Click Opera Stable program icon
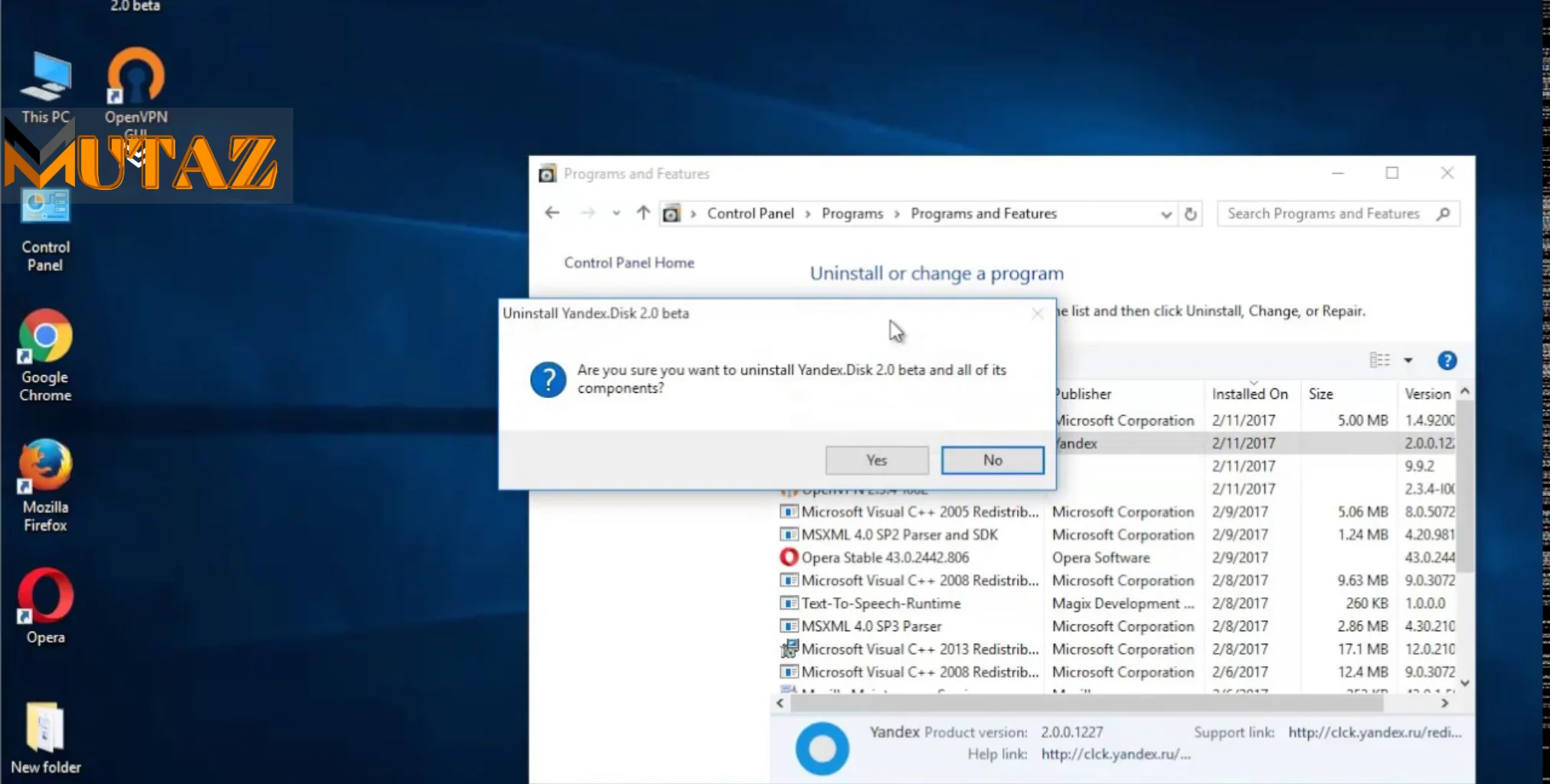This screenshot has width=1550, height=784. (789, 557)
